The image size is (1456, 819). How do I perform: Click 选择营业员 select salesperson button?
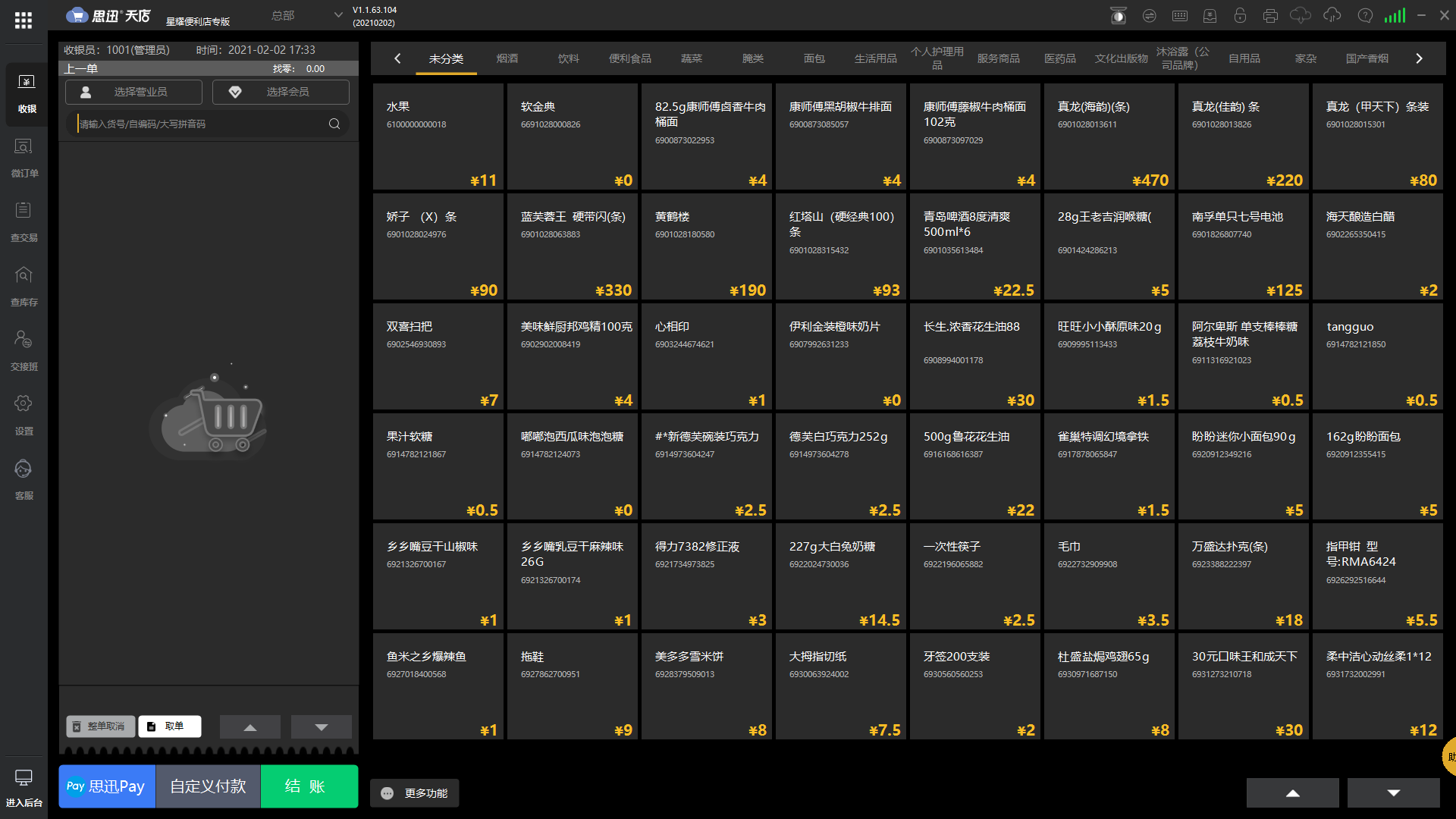click(133, 92)
